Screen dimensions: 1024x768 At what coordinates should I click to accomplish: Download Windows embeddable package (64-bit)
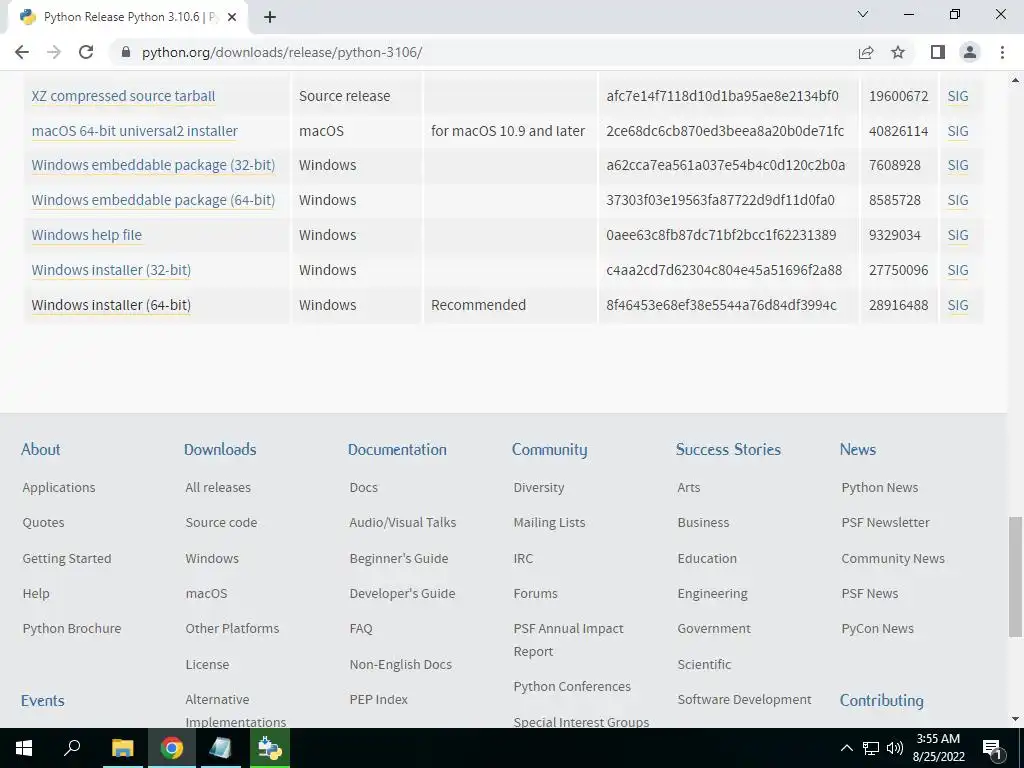pyautogui.click(x=153, y=200)
